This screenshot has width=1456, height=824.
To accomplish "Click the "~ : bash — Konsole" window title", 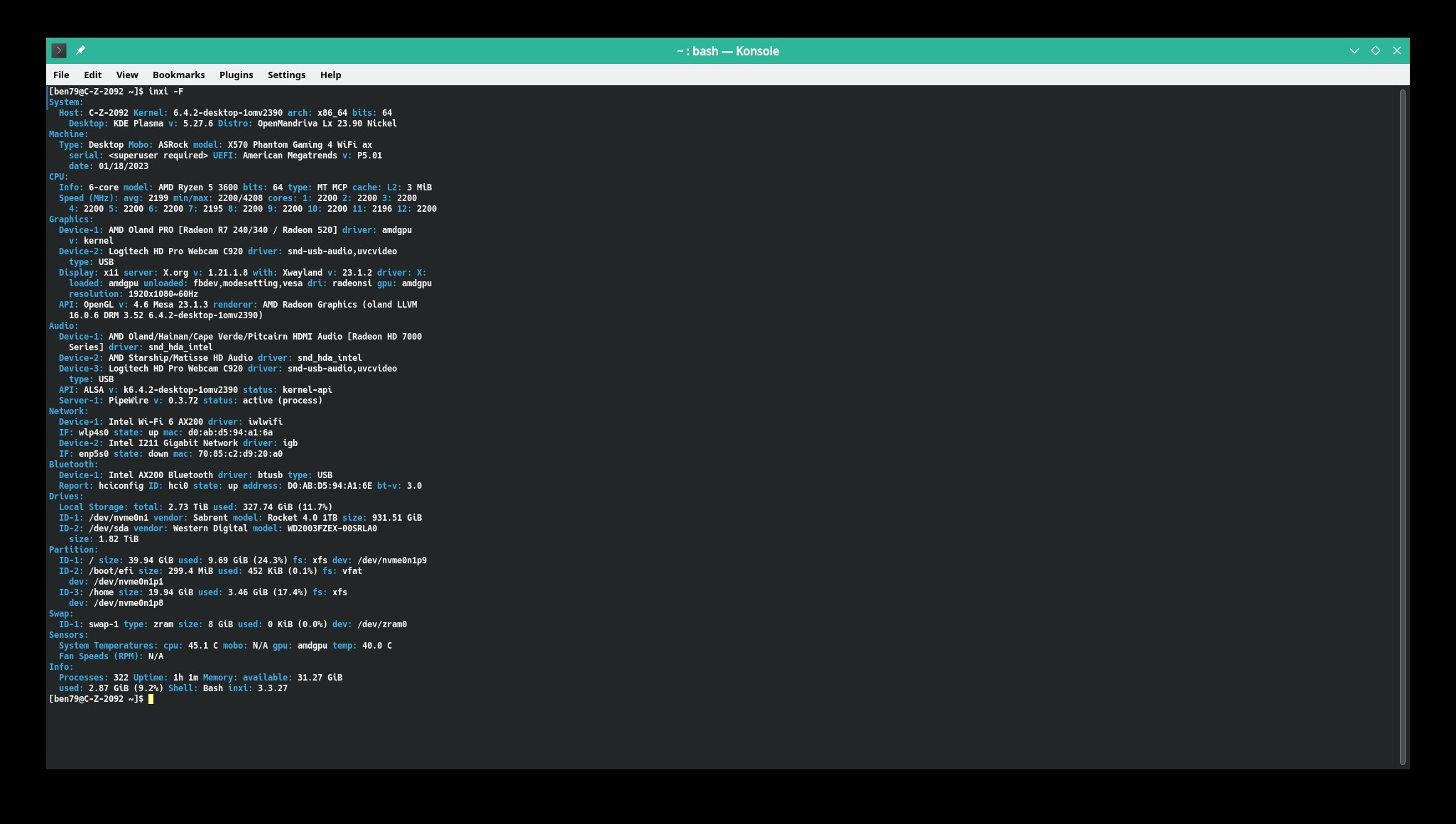I will (727, 51).
